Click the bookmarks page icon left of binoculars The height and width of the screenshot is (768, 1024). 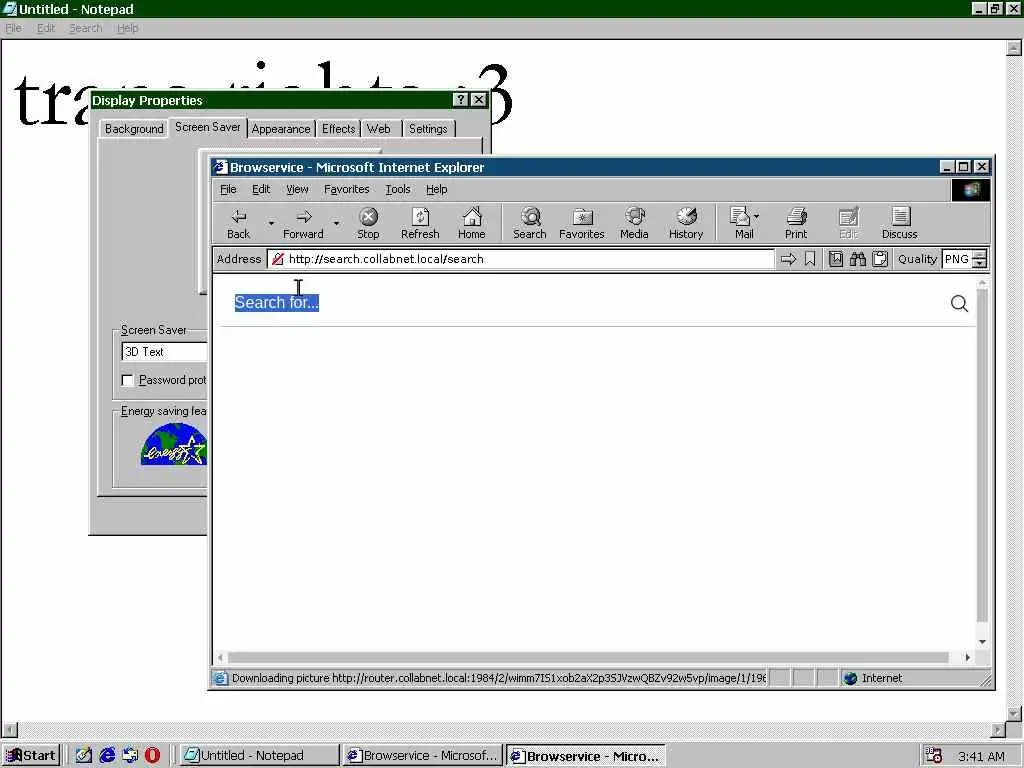pos(836,259)
